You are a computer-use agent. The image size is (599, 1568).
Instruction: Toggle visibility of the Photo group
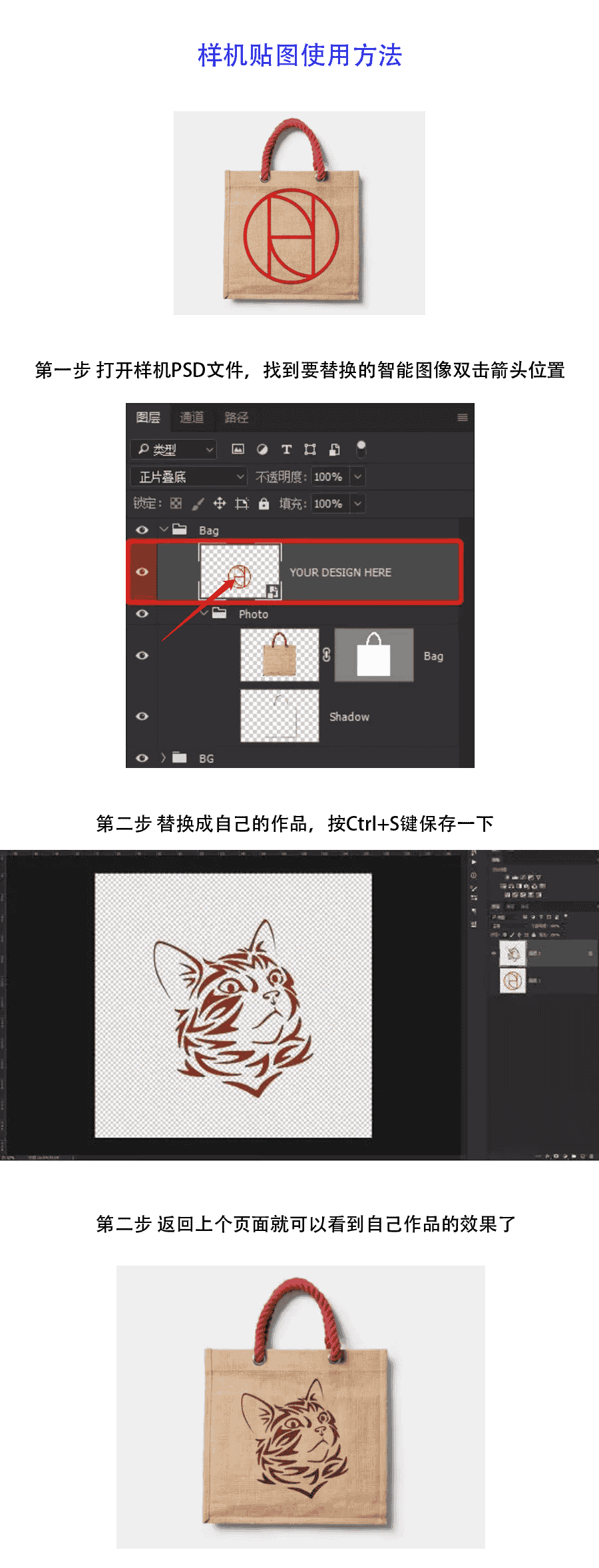(x=142, y=613)
